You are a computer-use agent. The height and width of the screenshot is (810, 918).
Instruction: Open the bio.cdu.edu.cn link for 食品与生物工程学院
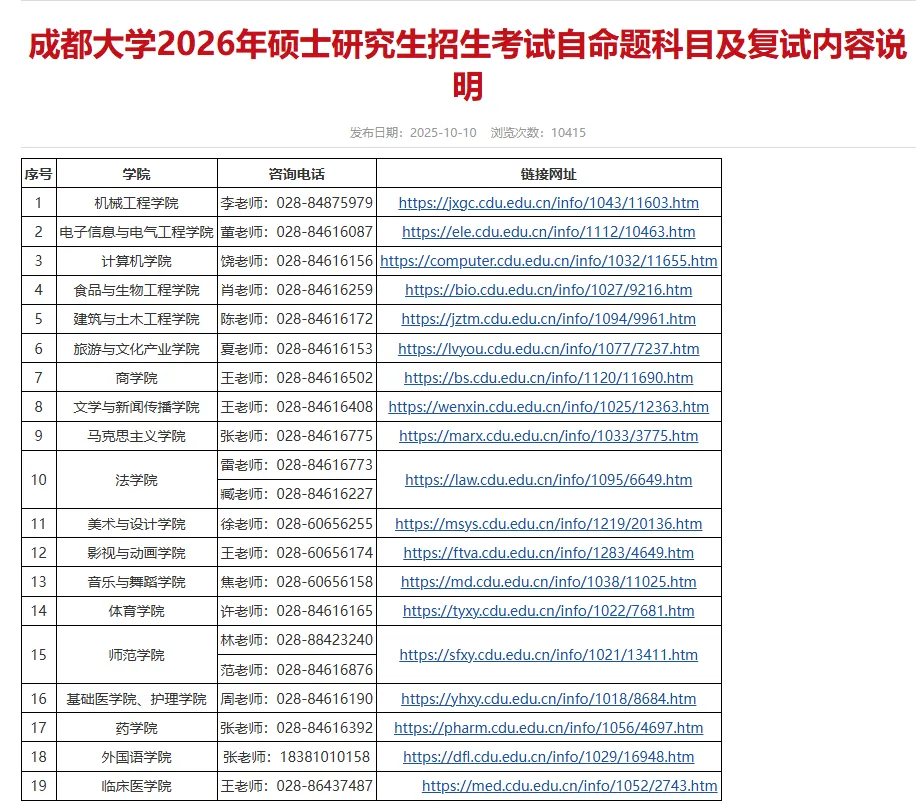click(549, 290)
